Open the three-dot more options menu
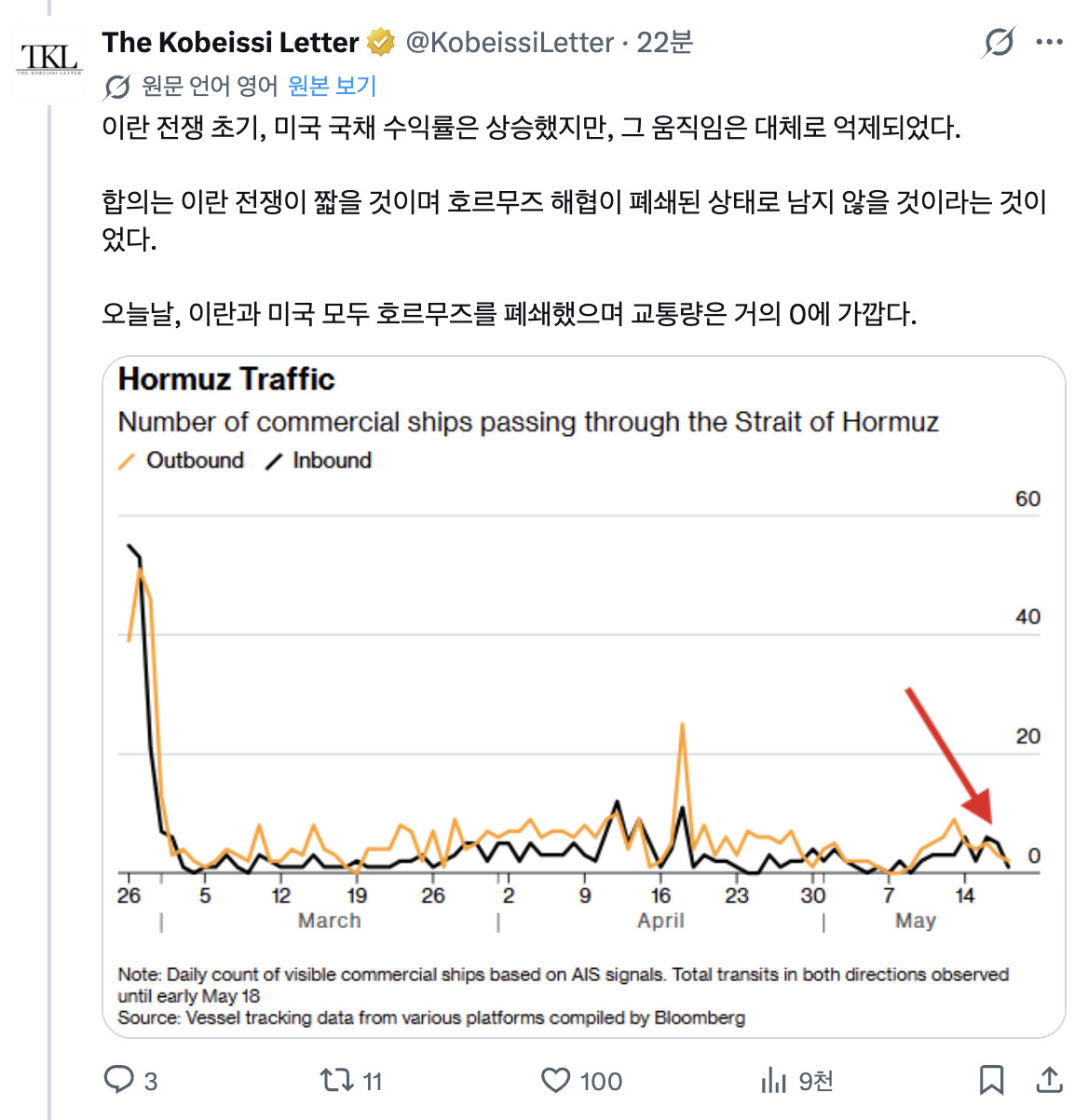 [1050, 42]
